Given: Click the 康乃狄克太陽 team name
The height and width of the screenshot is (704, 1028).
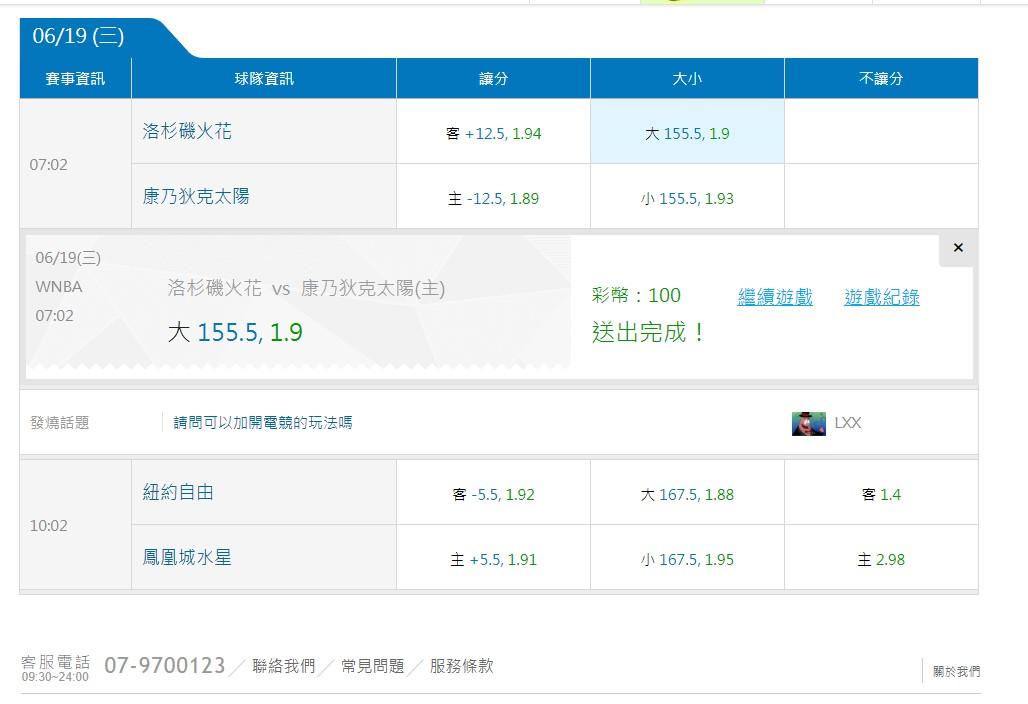Looking at the screenshot, I should coord(196,196).
